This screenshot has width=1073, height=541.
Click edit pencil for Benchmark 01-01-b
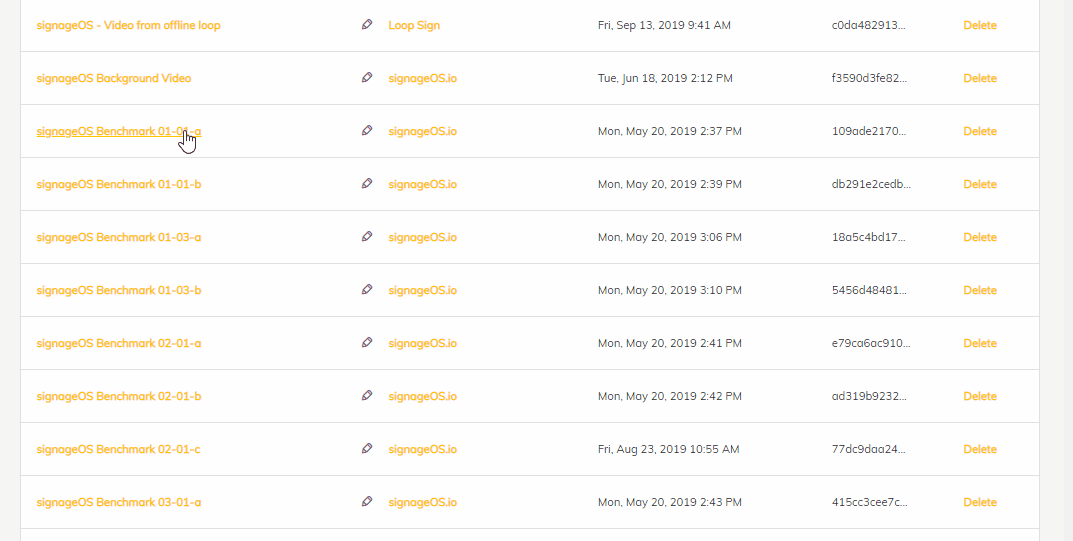pos(367,183)
